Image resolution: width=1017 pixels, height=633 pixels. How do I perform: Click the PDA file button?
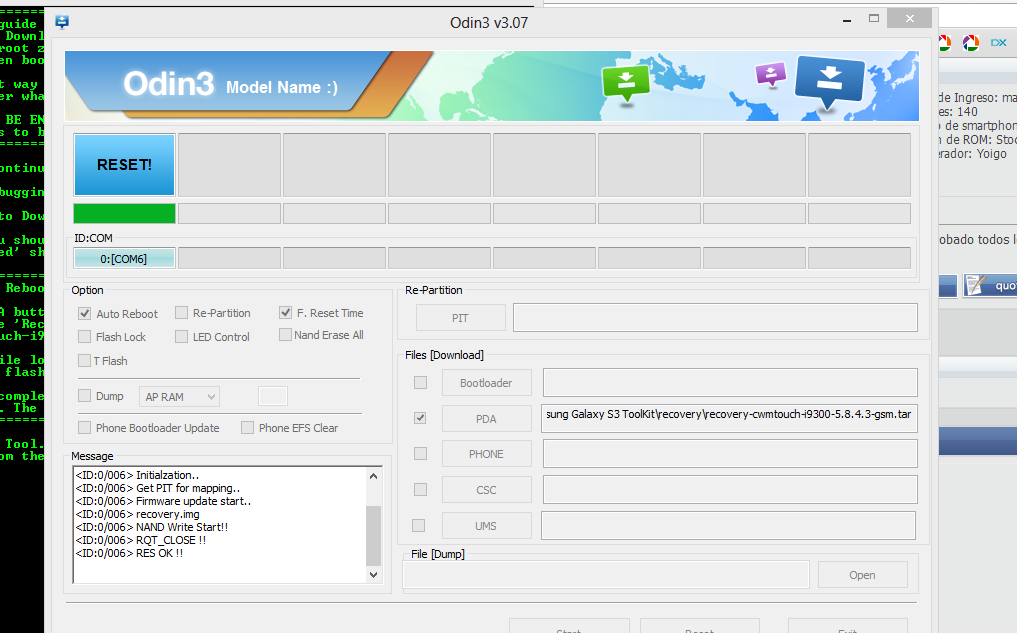pos(486,419)
